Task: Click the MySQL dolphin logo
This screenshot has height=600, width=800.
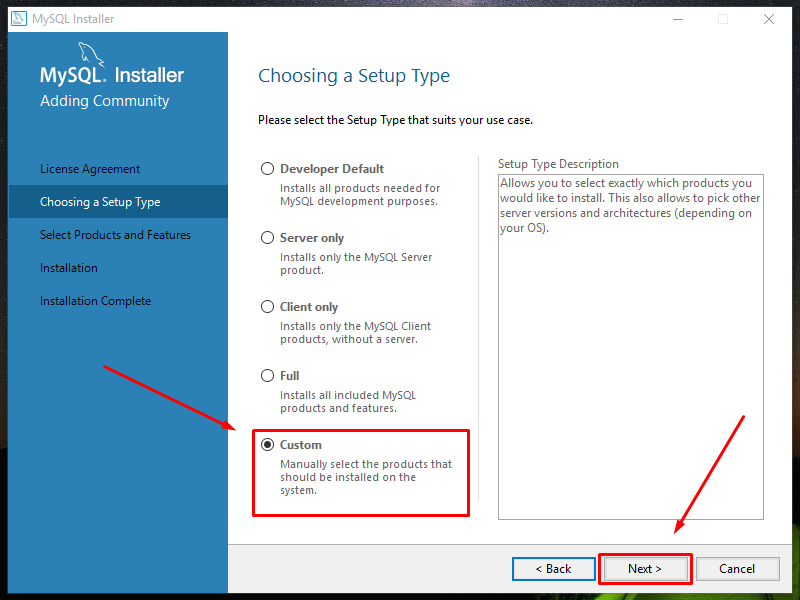Action: pos(91,54)
